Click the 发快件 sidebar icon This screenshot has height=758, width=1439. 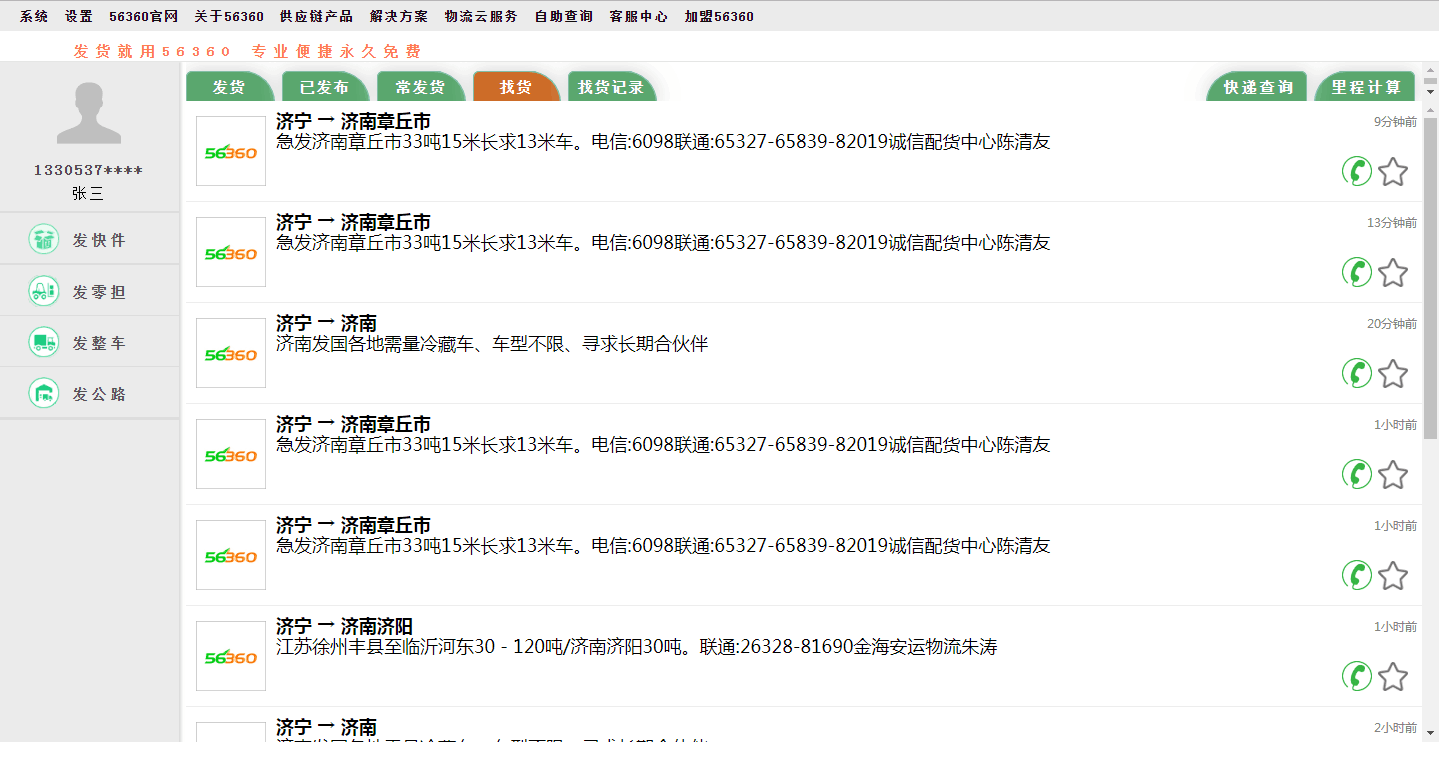pos(44,240)
